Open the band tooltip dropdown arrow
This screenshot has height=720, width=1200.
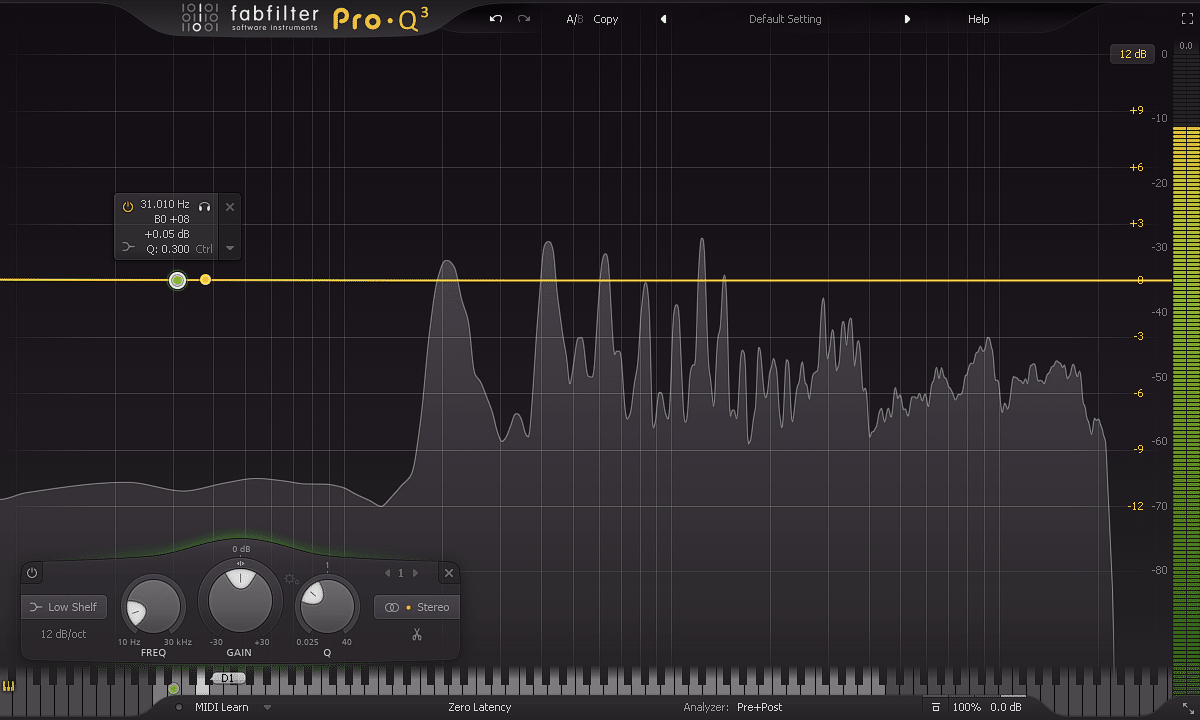point(230,248)
